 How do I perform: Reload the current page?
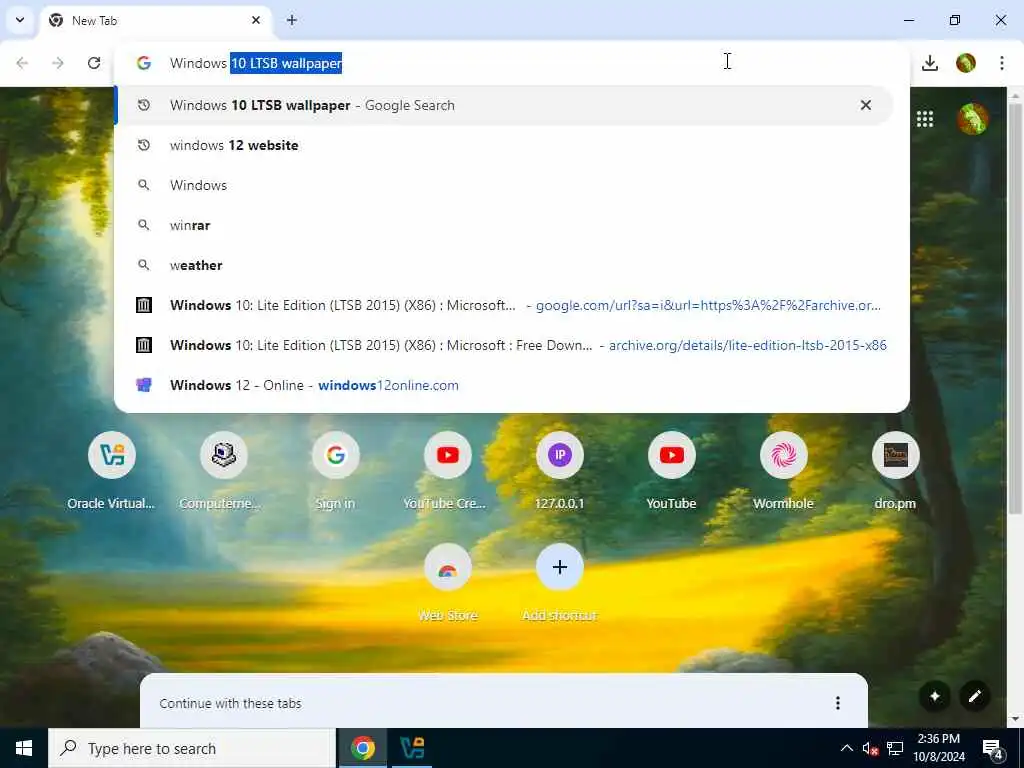pos(94,63)
